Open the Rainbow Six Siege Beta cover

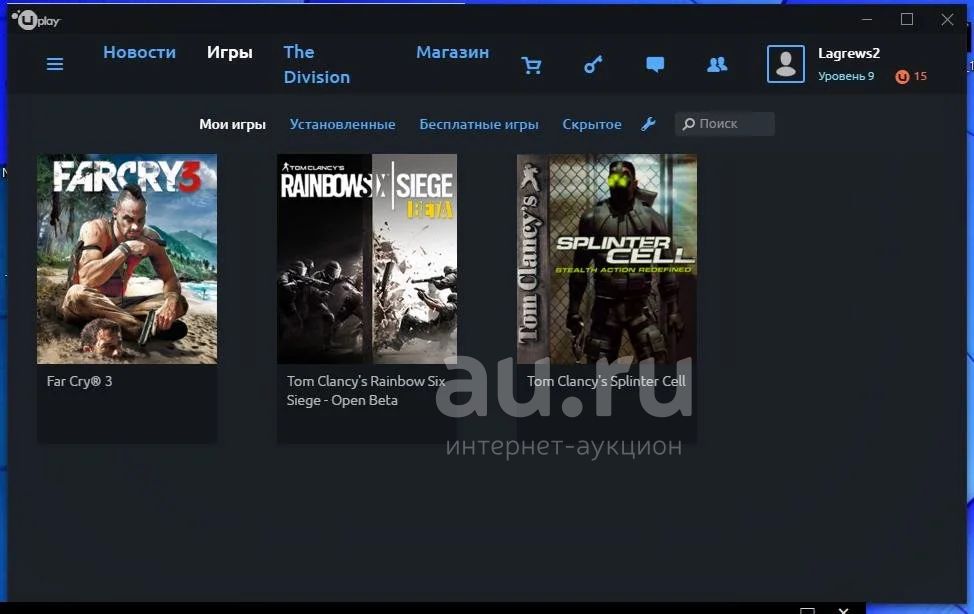(x=366, y=259)
